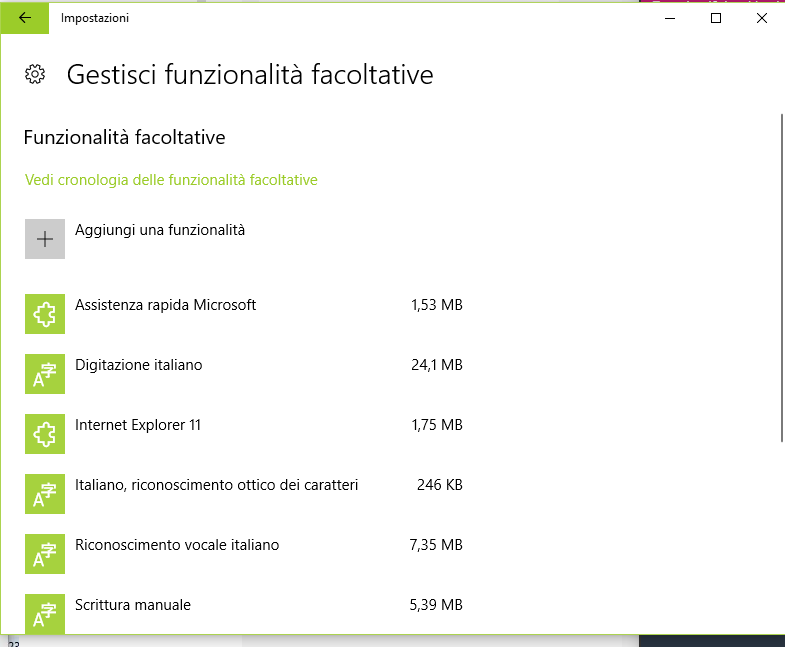Click the 1,75 MB size value
The image size is (785, 647).
437,425
